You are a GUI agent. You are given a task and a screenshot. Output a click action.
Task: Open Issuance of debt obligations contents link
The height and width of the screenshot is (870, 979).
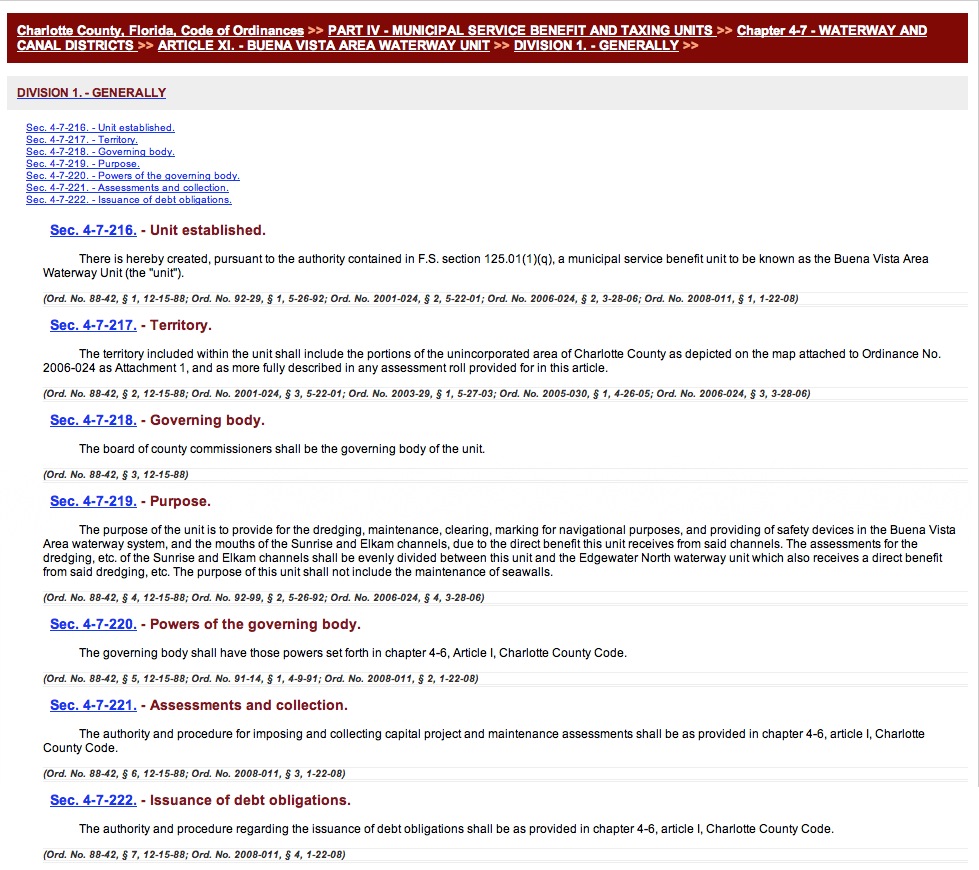(x=129, y=200)
